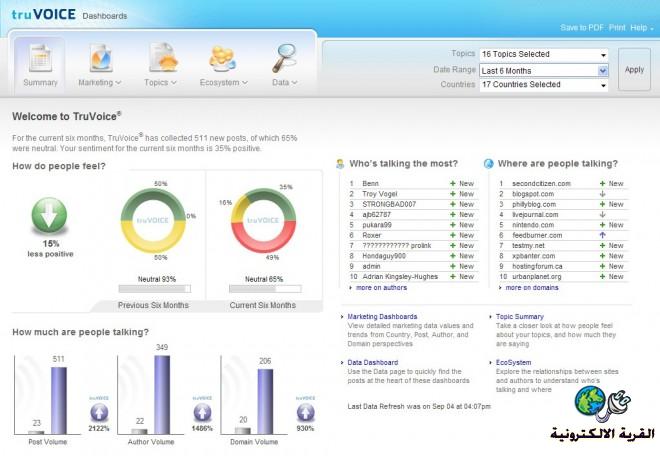This screenshot has height=456, width=660.
Task: Click the green down-arrow sentiment icon
Action: [x=49, y=216]
